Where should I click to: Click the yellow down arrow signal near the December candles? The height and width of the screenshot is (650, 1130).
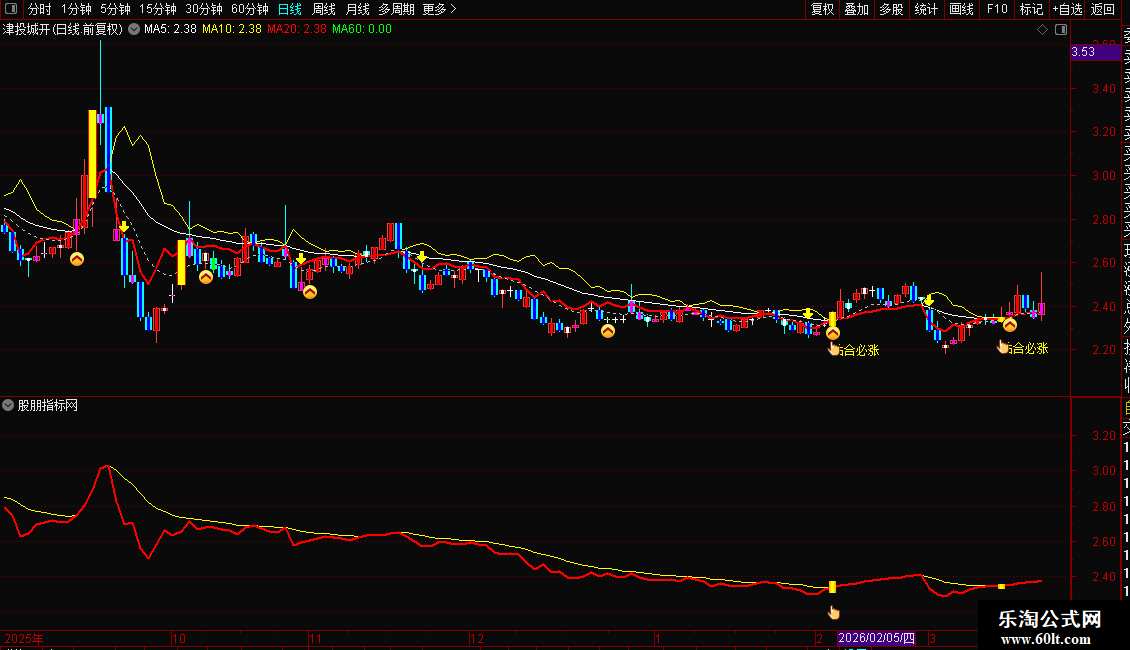422,257
